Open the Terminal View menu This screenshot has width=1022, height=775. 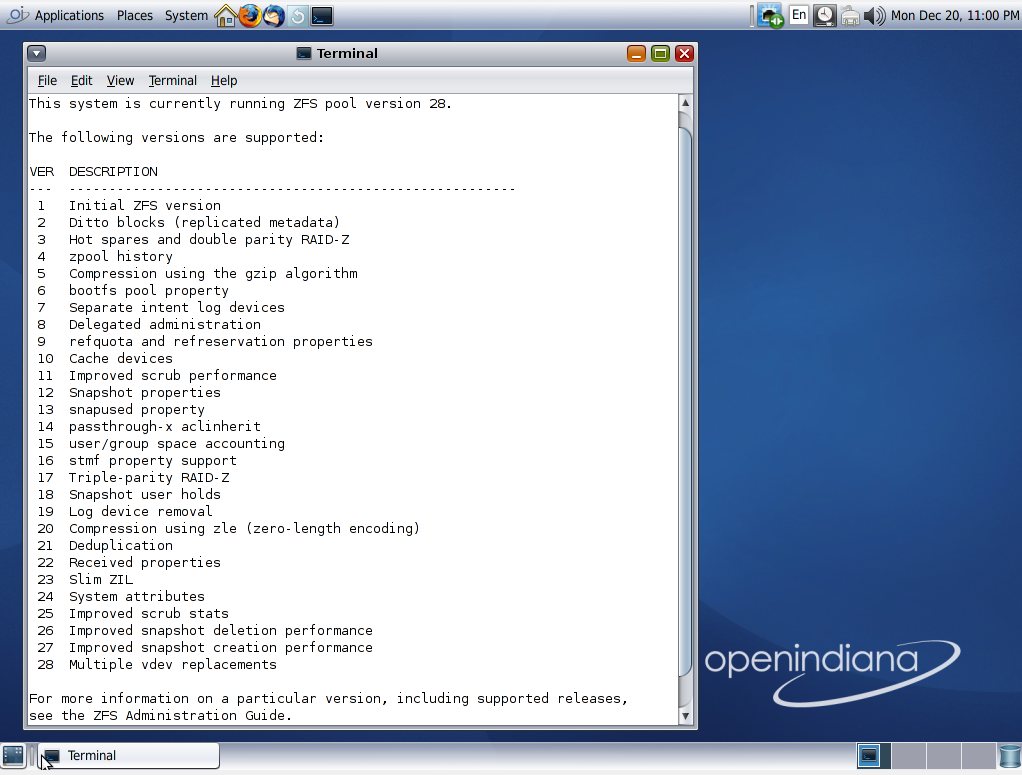[x=121, y=81]
